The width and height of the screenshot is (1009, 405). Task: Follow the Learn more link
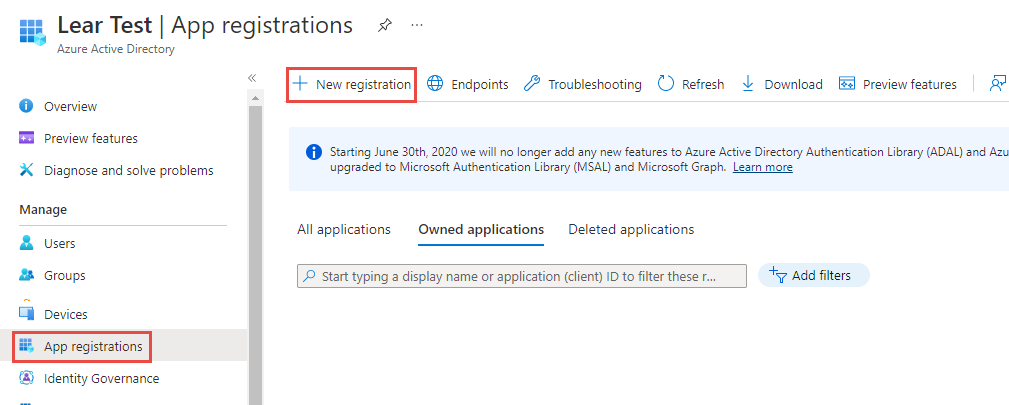pyautogui.click(x=763, y=167)
